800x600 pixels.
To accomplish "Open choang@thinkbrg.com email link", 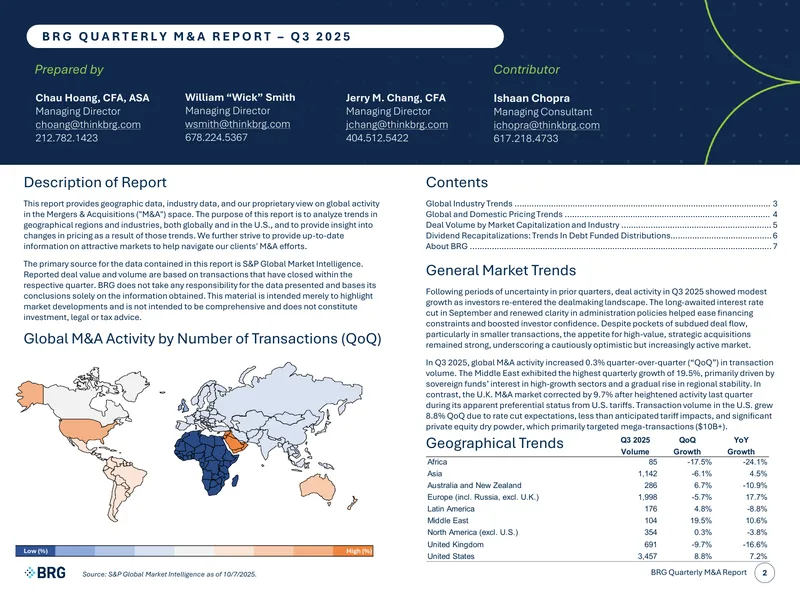I will pyautogui.click(x=88, y=124).
